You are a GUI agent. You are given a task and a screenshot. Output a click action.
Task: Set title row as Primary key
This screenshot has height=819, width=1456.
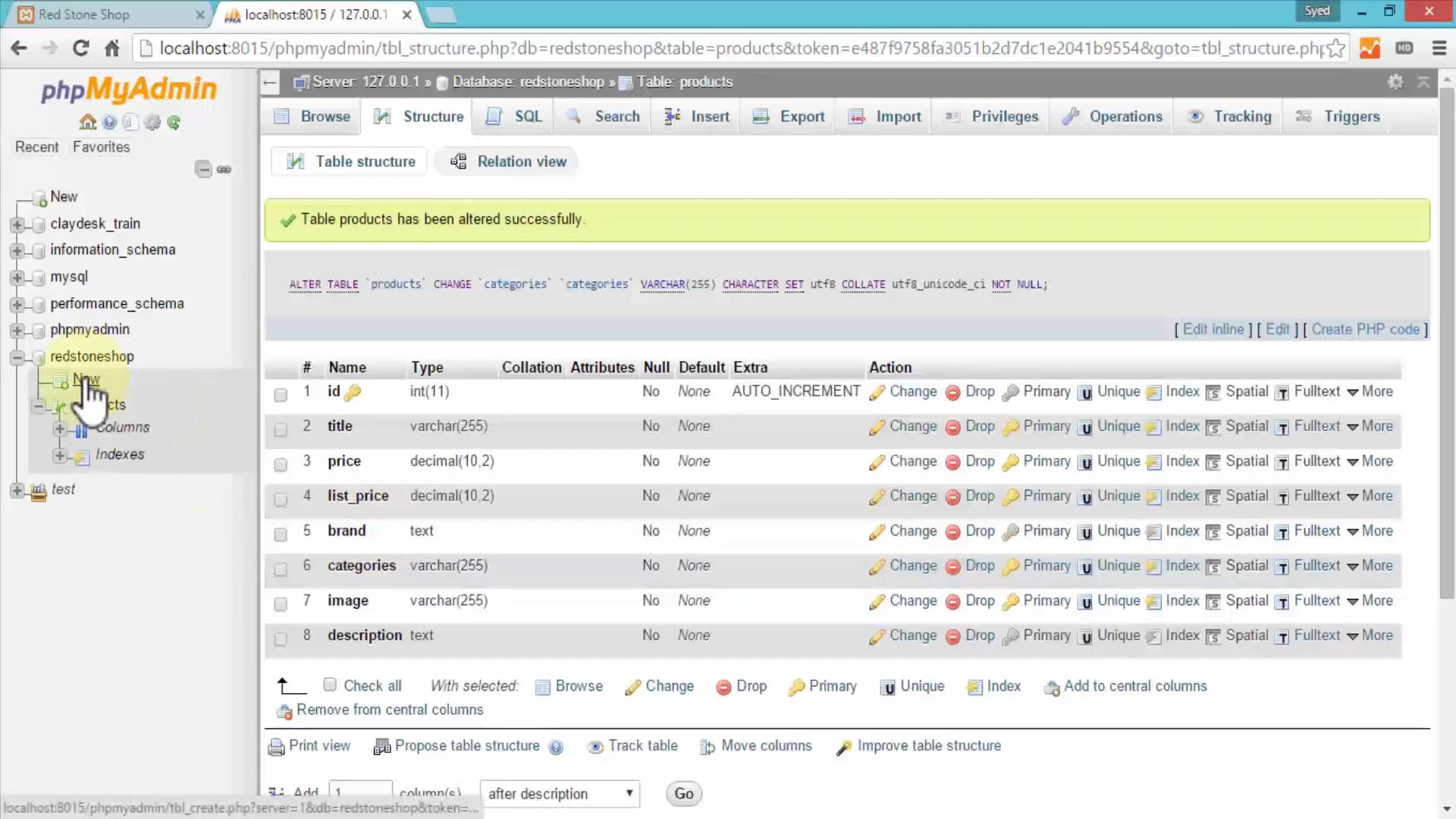click(x=1046, y=426)
